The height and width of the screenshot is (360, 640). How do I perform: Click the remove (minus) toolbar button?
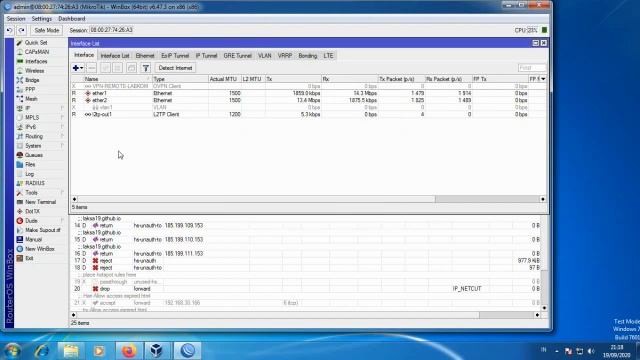click(x=92, y=68)
